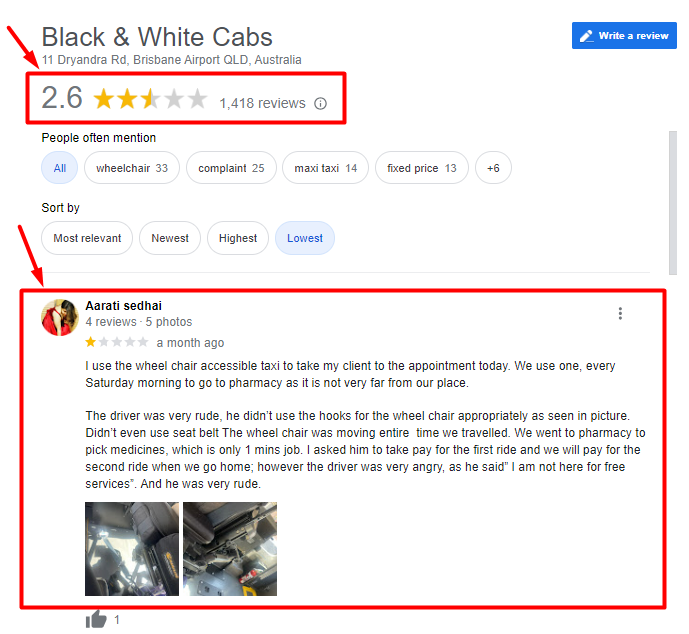This screenshot has height=634, width=689.
Task: Click the 2.6 overall star rating graphic
Action: pyautogui.click(x=150, y=98)
